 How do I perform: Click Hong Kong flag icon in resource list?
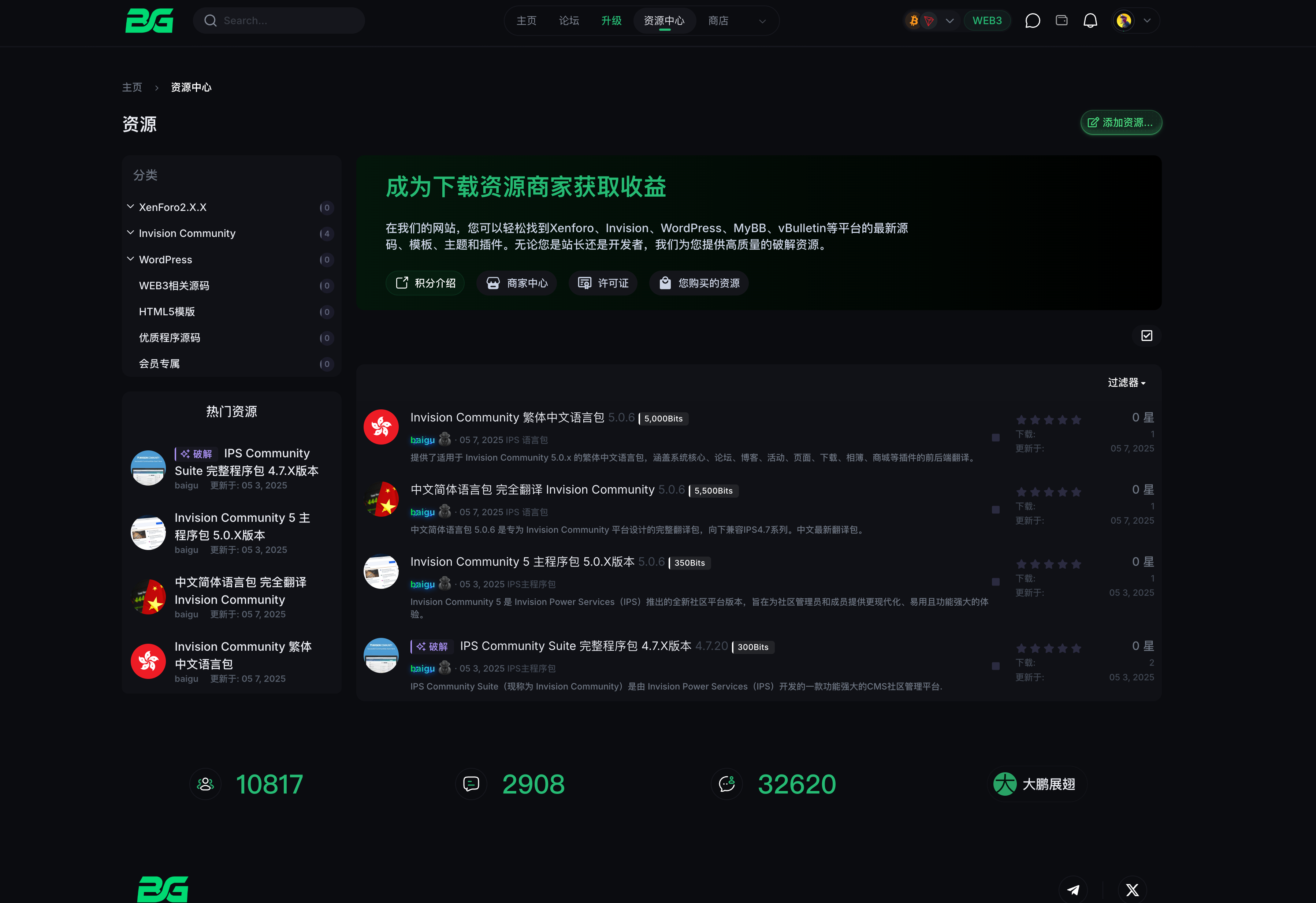click(x=381, y=427)
